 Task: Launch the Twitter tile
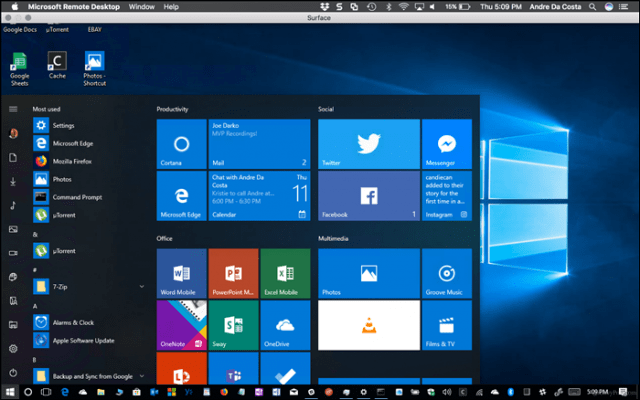(369, 144)
